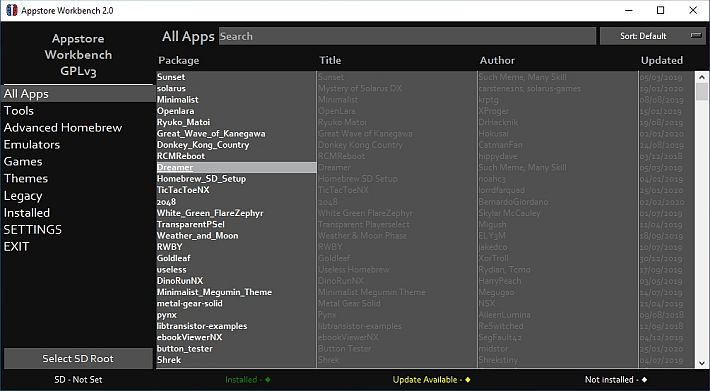The width and height of the screenshot is (710, 391).
Task: Select the Great_Wave_of_Kanegawa package
Action: click(x=236, y=134)
